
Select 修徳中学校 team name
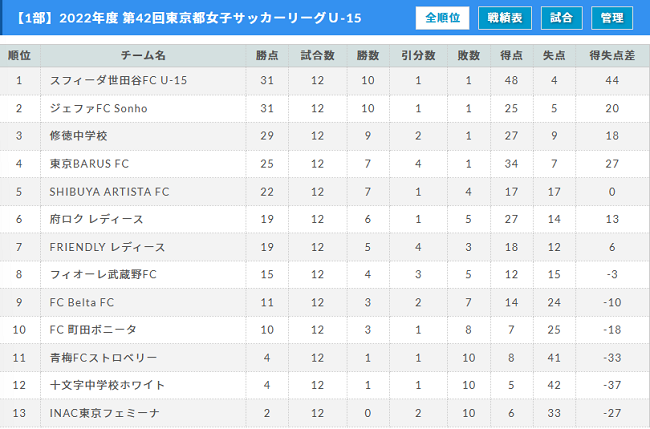click(x=78, y=136)
